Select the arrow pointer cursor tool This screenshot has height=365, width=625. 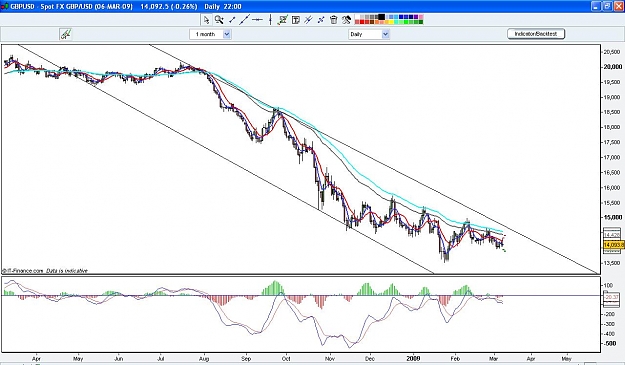(206, 20)
